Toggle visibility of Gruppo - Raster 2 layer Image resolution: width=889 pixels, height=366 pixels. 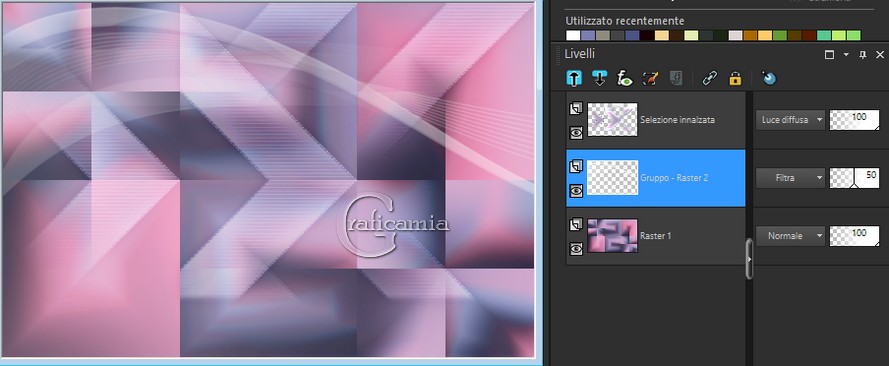(576, 191)
